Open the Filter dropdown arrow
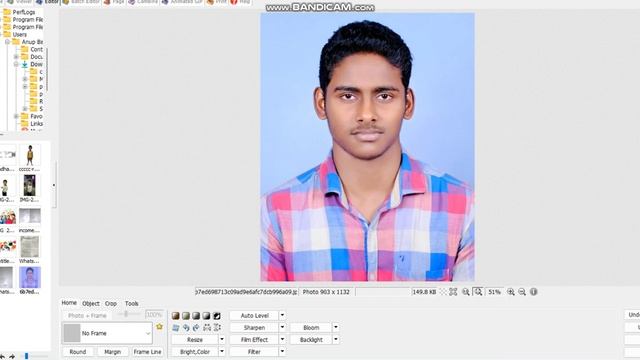 pos(282,351)
